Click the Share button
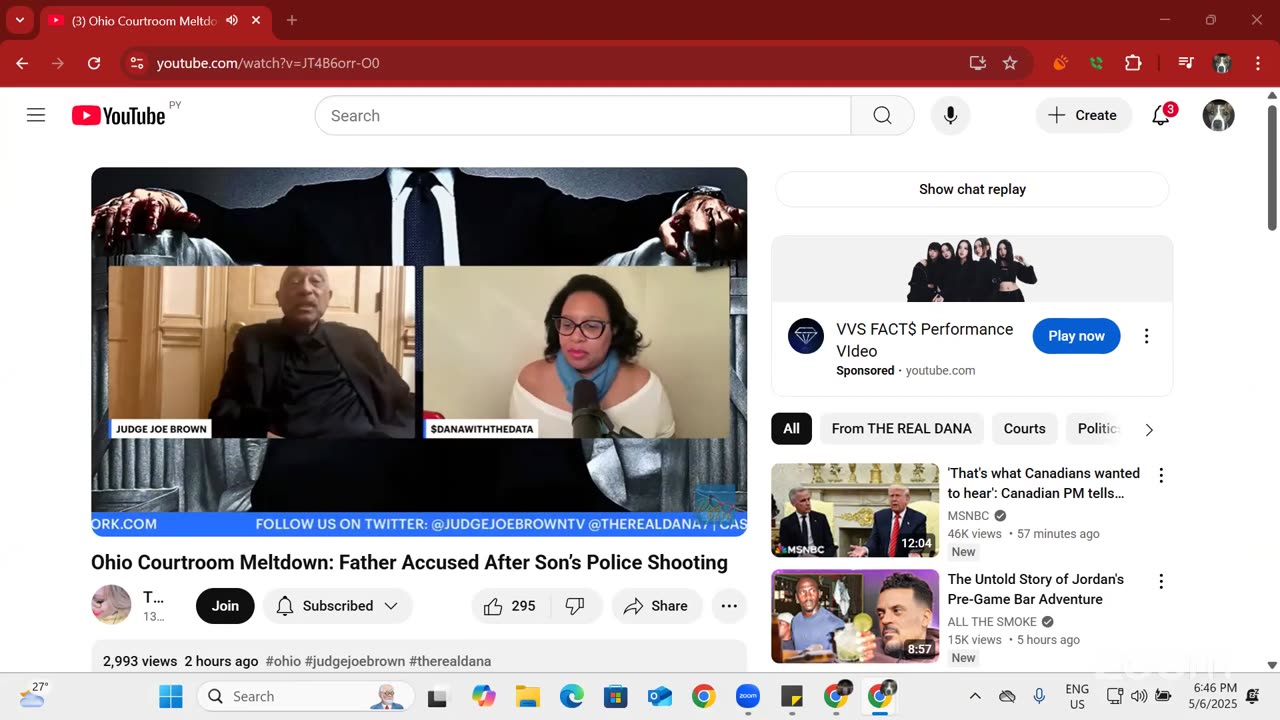Screen dimensions: 1280x720 [656, 606]
